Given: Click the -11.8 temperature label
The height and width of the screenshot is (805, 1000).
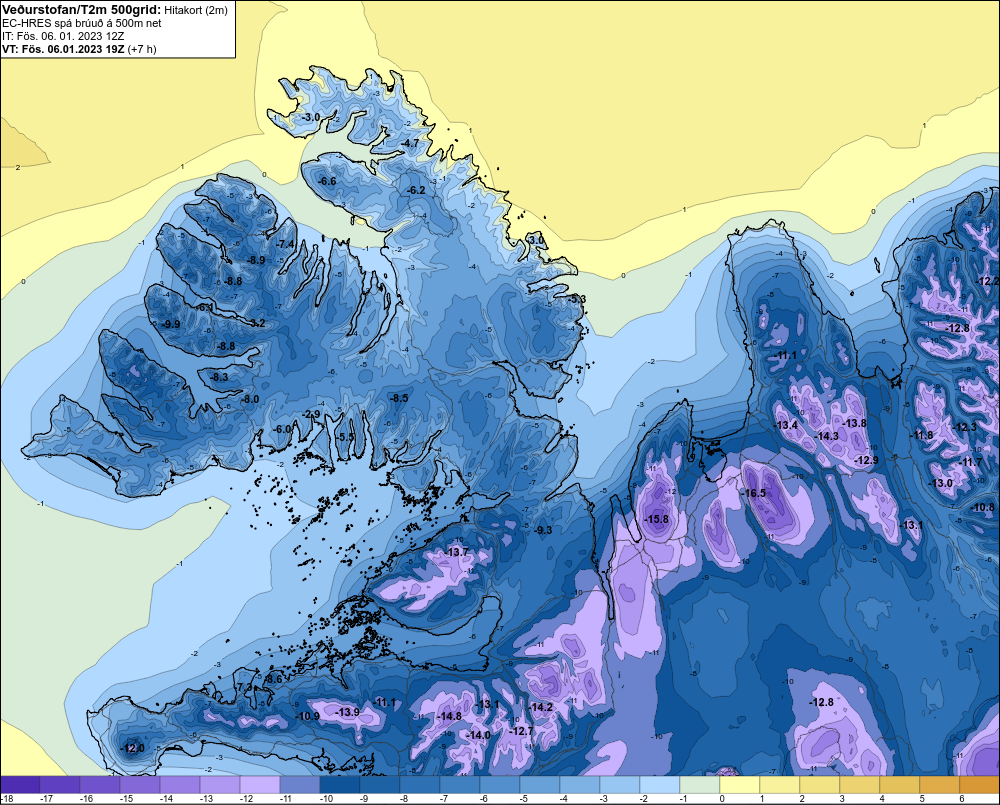Looking at the screenshot, I should point(920,435).
